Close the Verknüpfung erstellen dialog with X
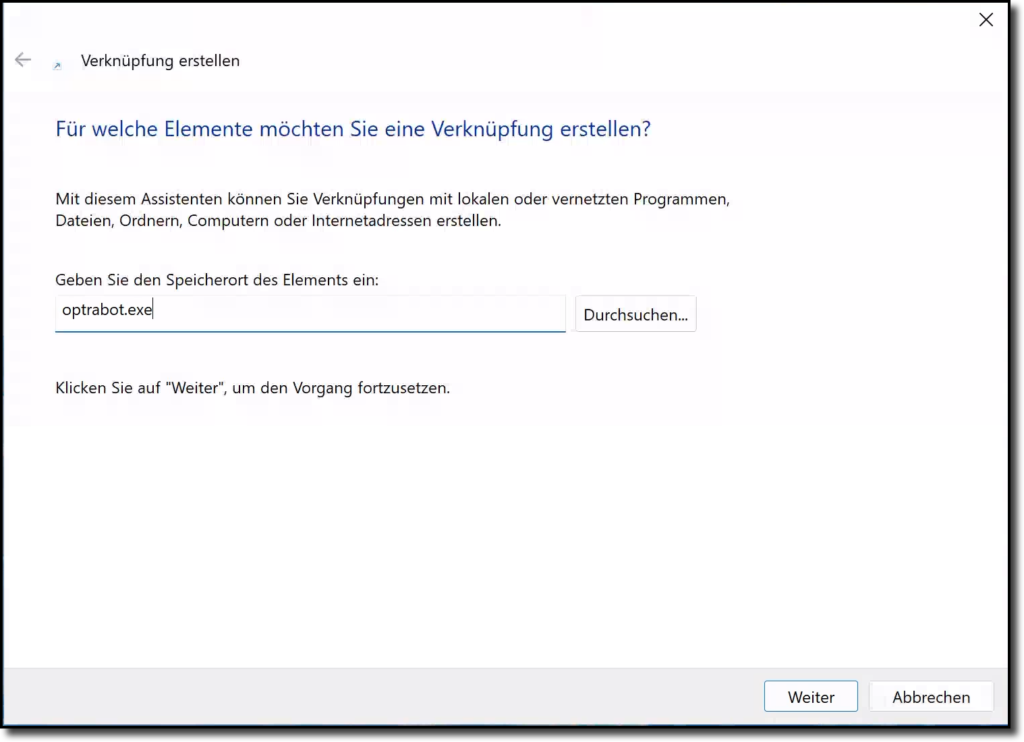1024x742 pixels. coord(986,20)
